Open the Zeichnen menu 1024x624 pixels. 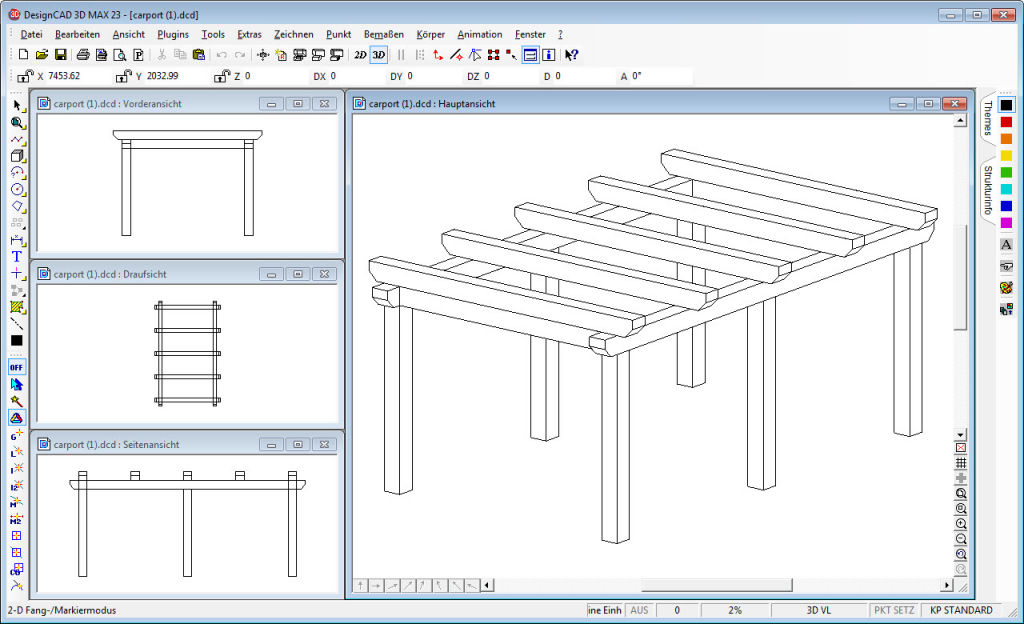click(x=293, y=34)
